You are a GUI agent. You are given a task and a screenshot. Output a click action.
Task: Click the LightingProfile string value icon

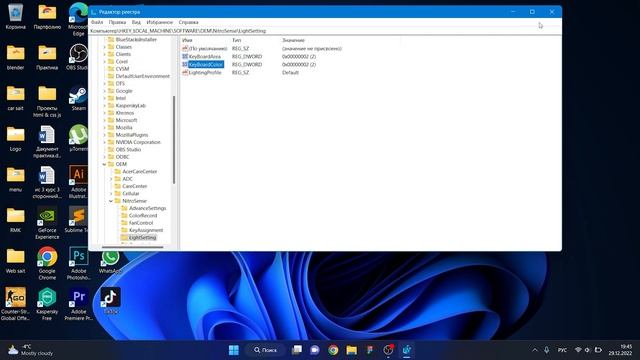coord(185,72)
